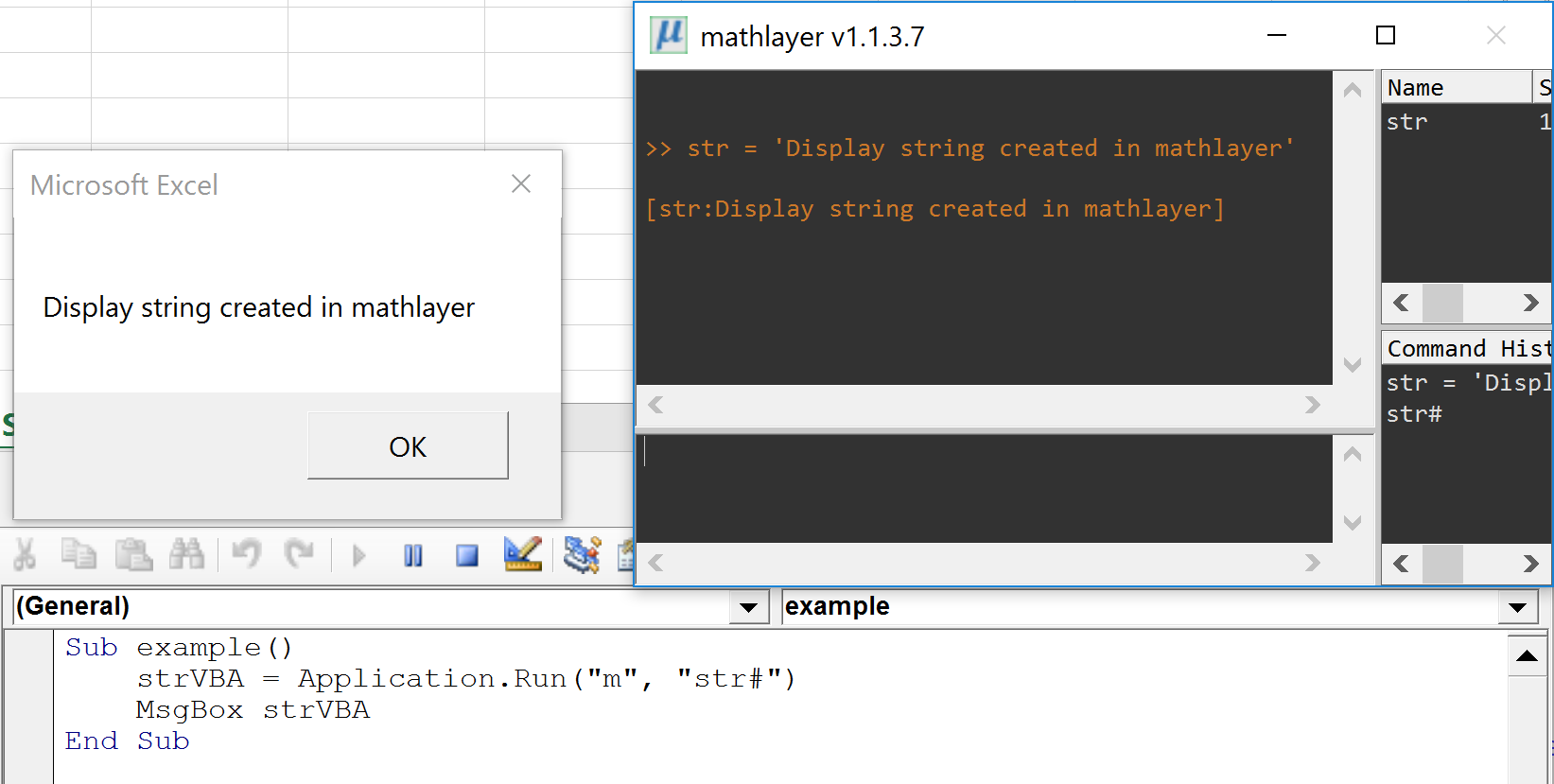Image resolution: width=1554 pixels, height=784 pixels.
Task: Expand the example procedure dropdown
Action: tap(1517, 607)
